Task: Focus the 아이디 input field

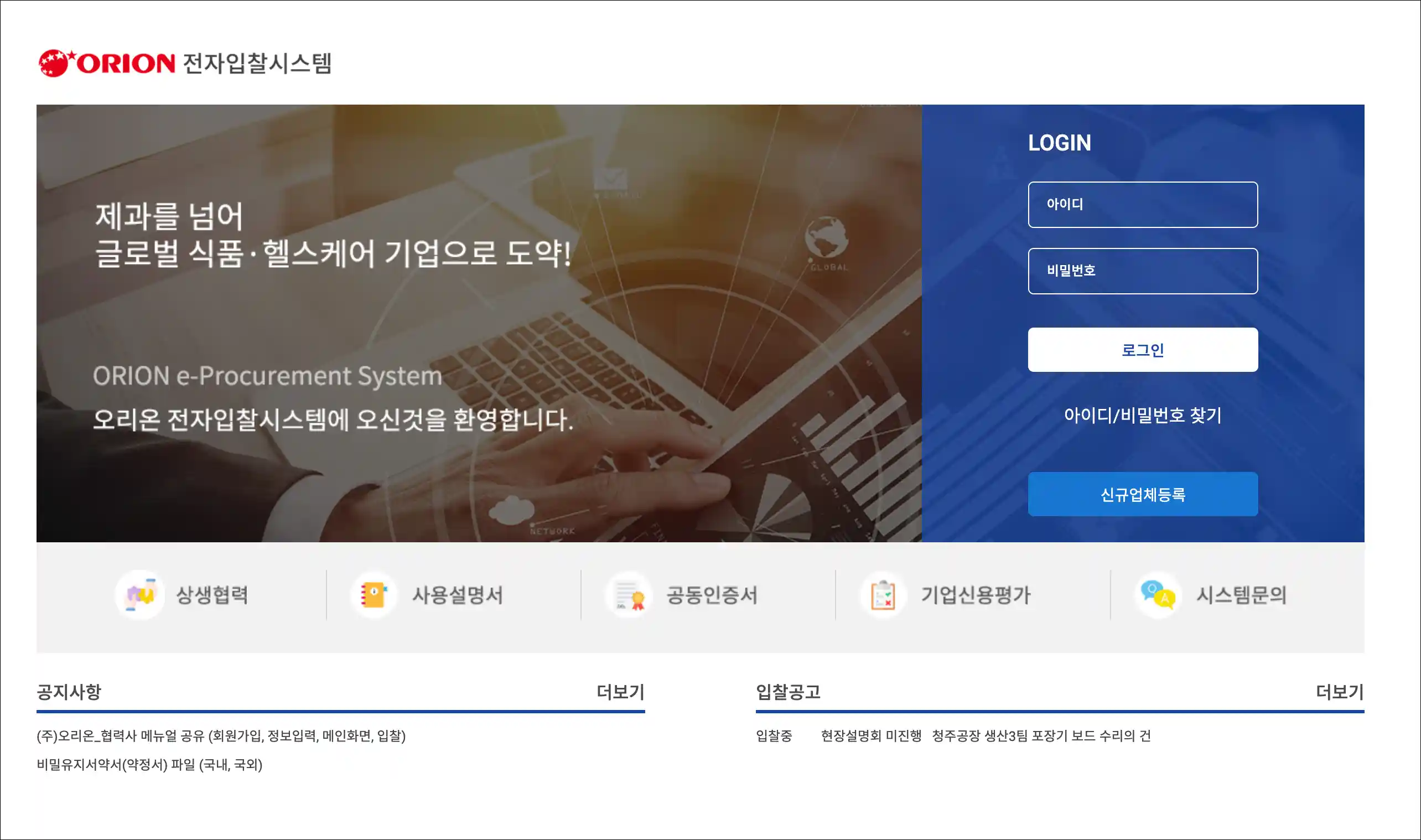Action: (1143, 204)
